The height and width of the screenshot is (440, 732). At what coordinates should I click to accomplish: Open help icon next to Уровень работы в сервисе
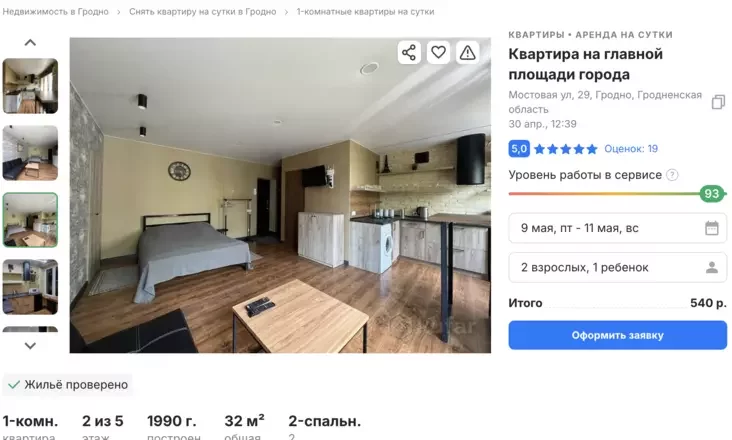672,175
